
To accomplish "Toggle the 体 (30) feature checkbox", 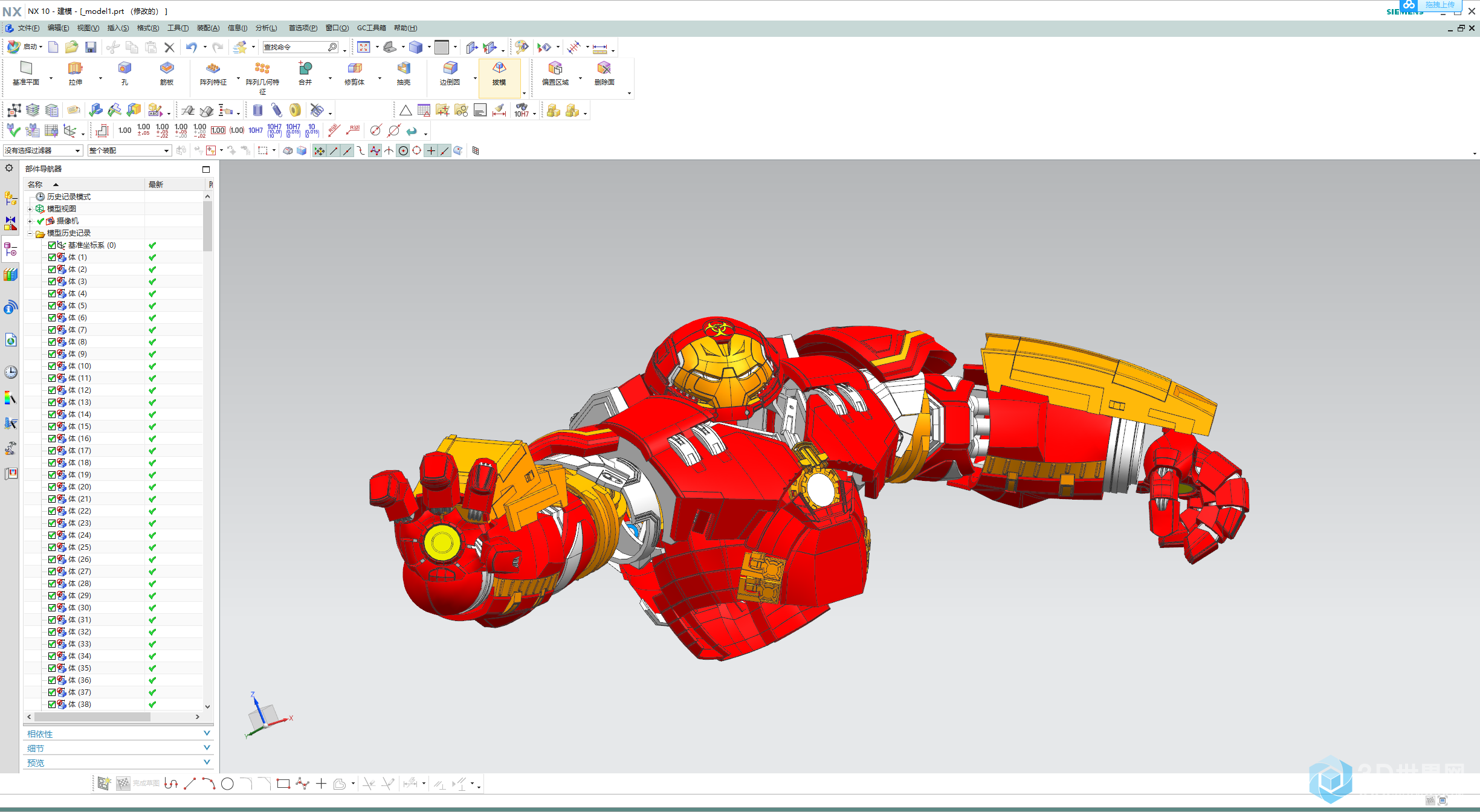I will (x=52, y=608).
